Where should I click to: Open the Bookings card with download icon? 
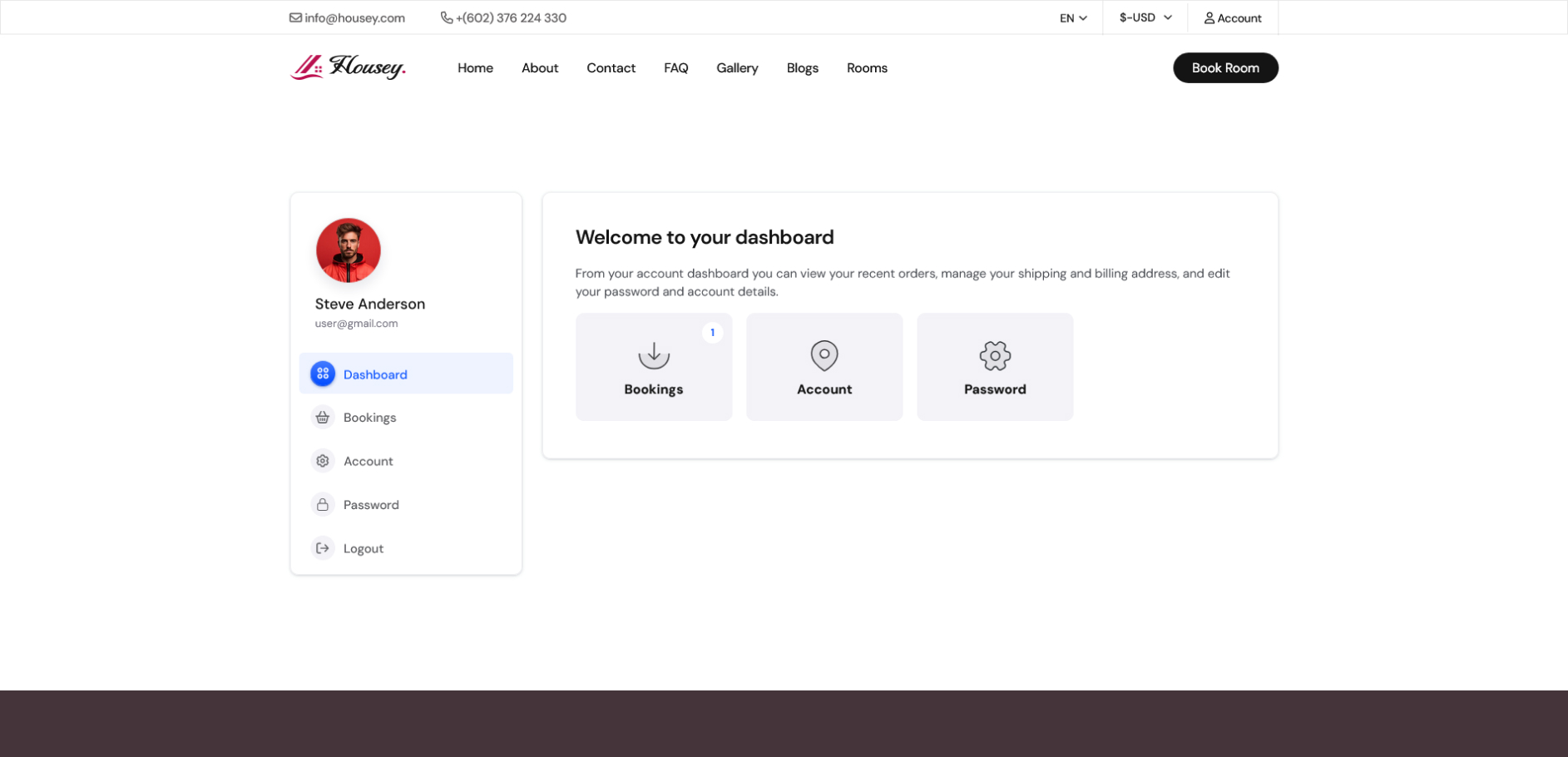tap(654, 367)
